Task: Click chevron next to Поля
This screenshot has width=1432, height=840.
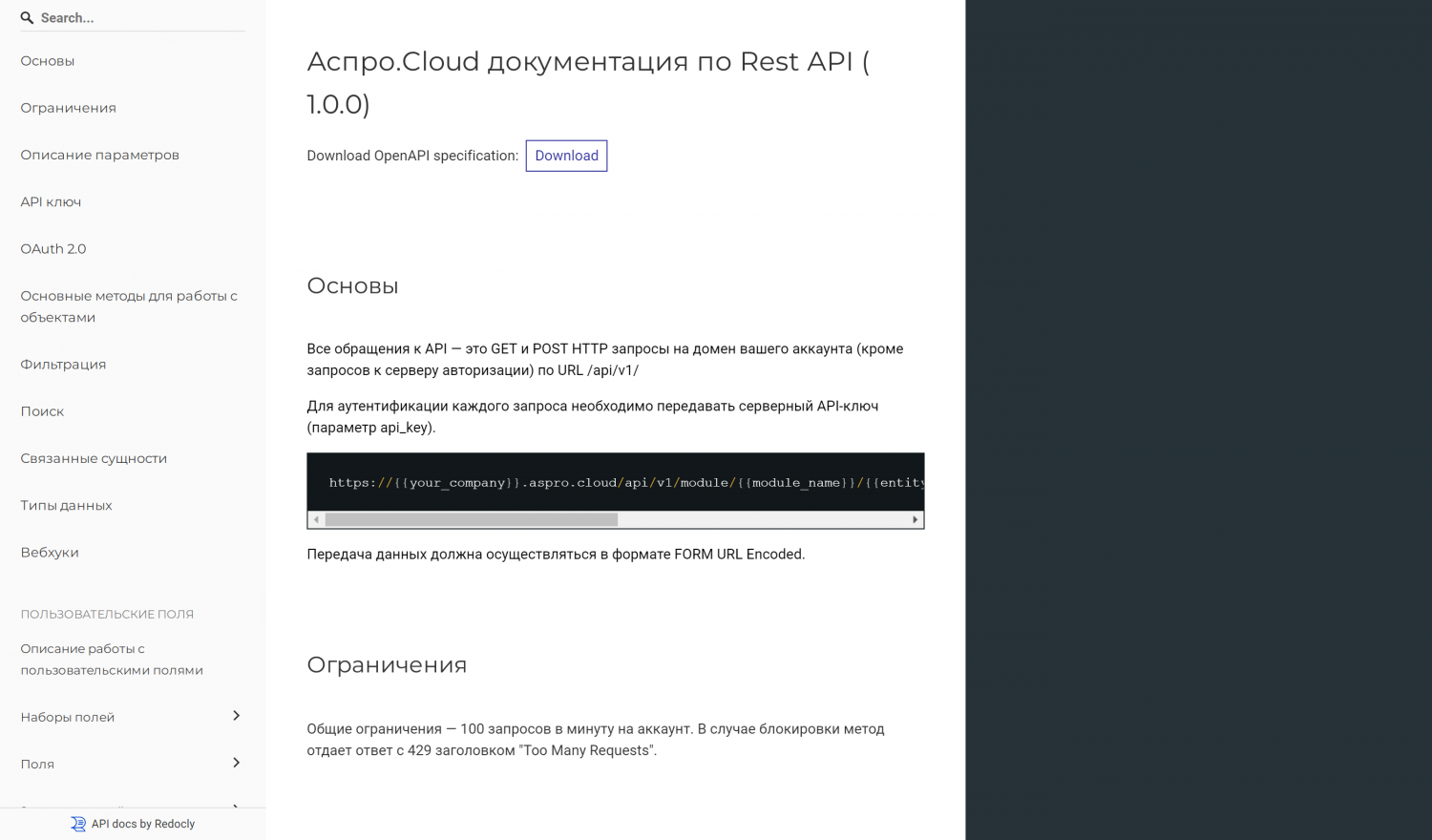Action: click(236, 763)
